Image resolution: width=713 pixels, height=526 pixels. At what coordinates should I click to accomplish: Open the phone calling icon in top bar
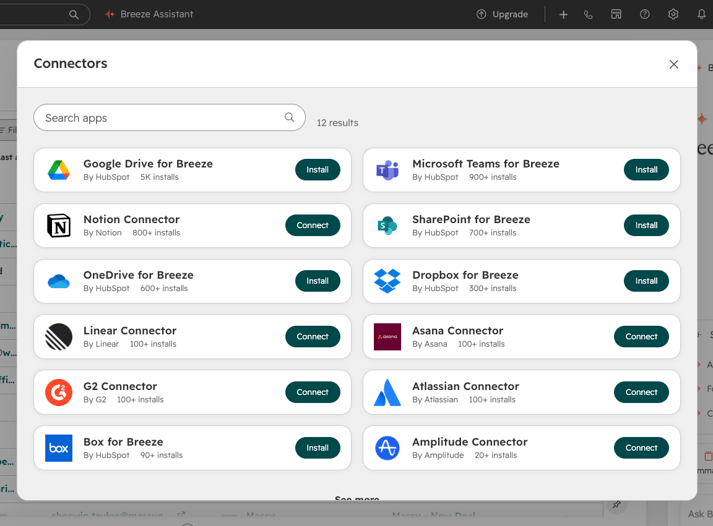pyautogui.click(x=588, y=15)
